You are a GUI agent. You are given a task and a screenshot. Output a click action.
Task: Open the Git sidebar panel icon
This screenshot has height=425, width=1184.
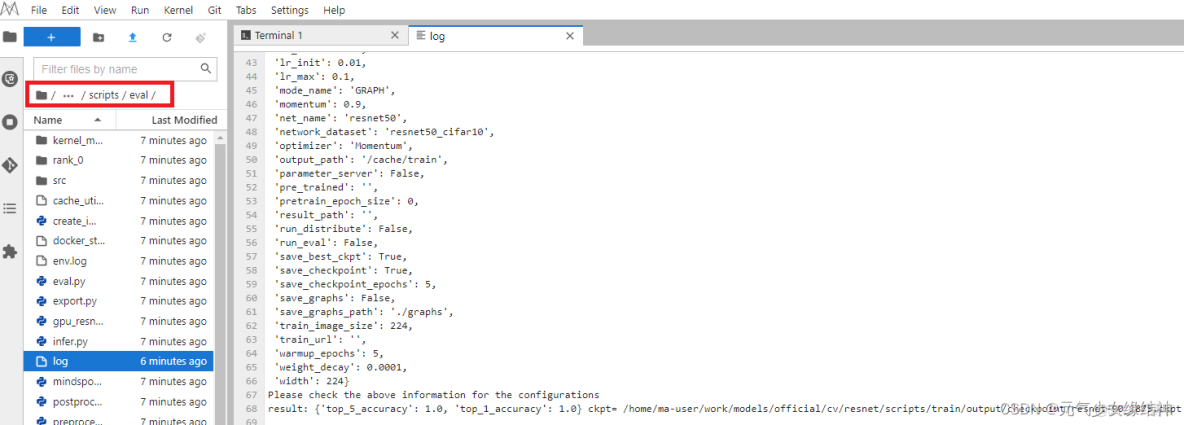tap(10, 165)
